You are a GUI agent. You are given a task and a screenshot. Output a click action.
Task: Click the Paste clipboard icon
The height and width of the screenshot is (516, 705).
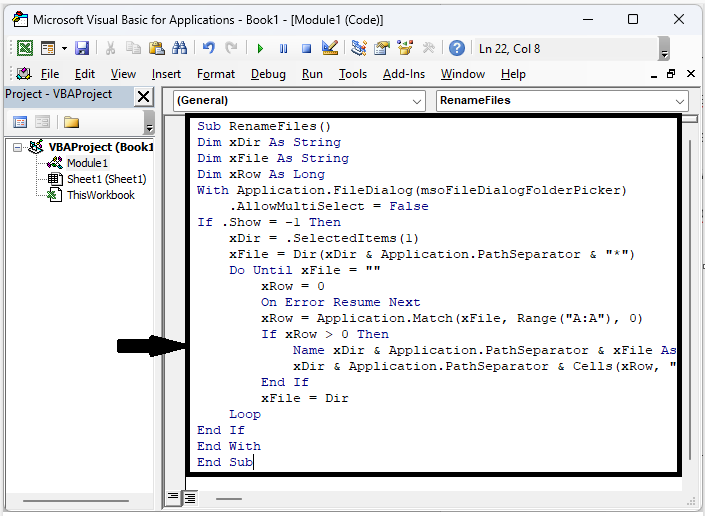click(x=156, y=48)
